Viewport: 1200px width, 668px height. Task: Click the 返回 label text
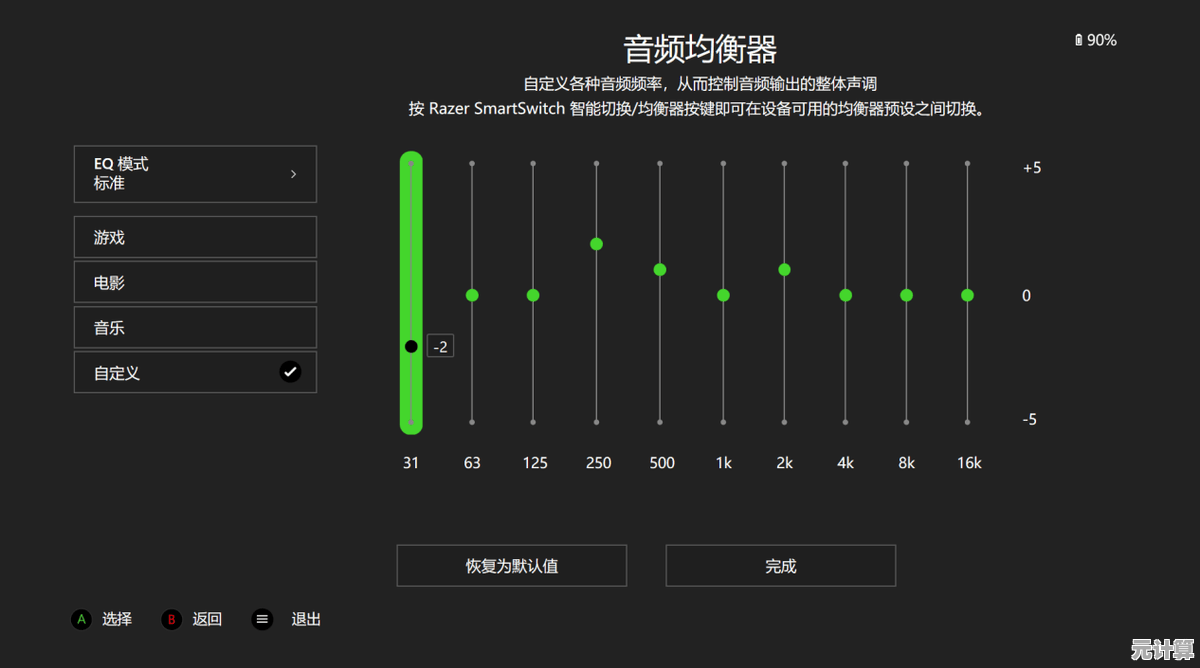pyautogui.click(x=207, y=620)
